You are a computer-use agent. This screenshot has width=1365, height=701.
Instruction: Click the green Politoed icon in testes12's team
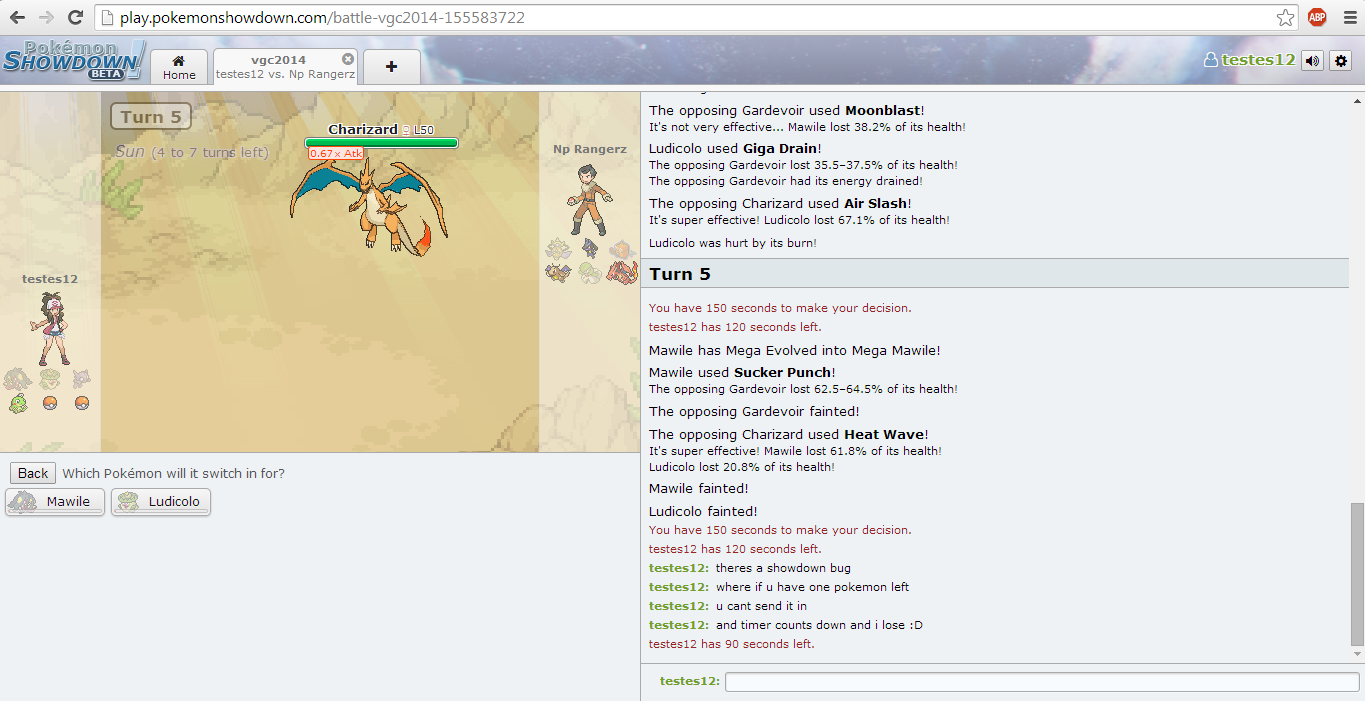pyautogui.click(x=18, y=403)
